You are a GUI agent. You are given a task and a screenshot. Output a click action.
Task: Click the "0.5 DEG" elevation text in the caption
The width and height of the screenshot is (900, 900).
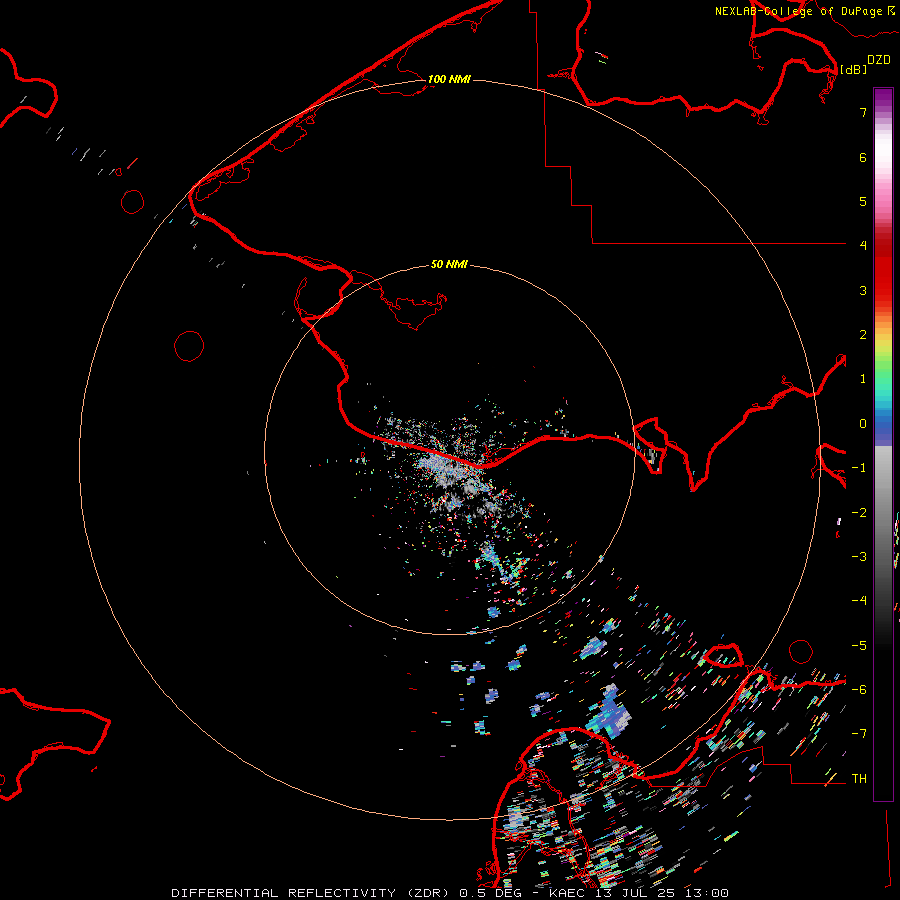click(x=490, y=893)
